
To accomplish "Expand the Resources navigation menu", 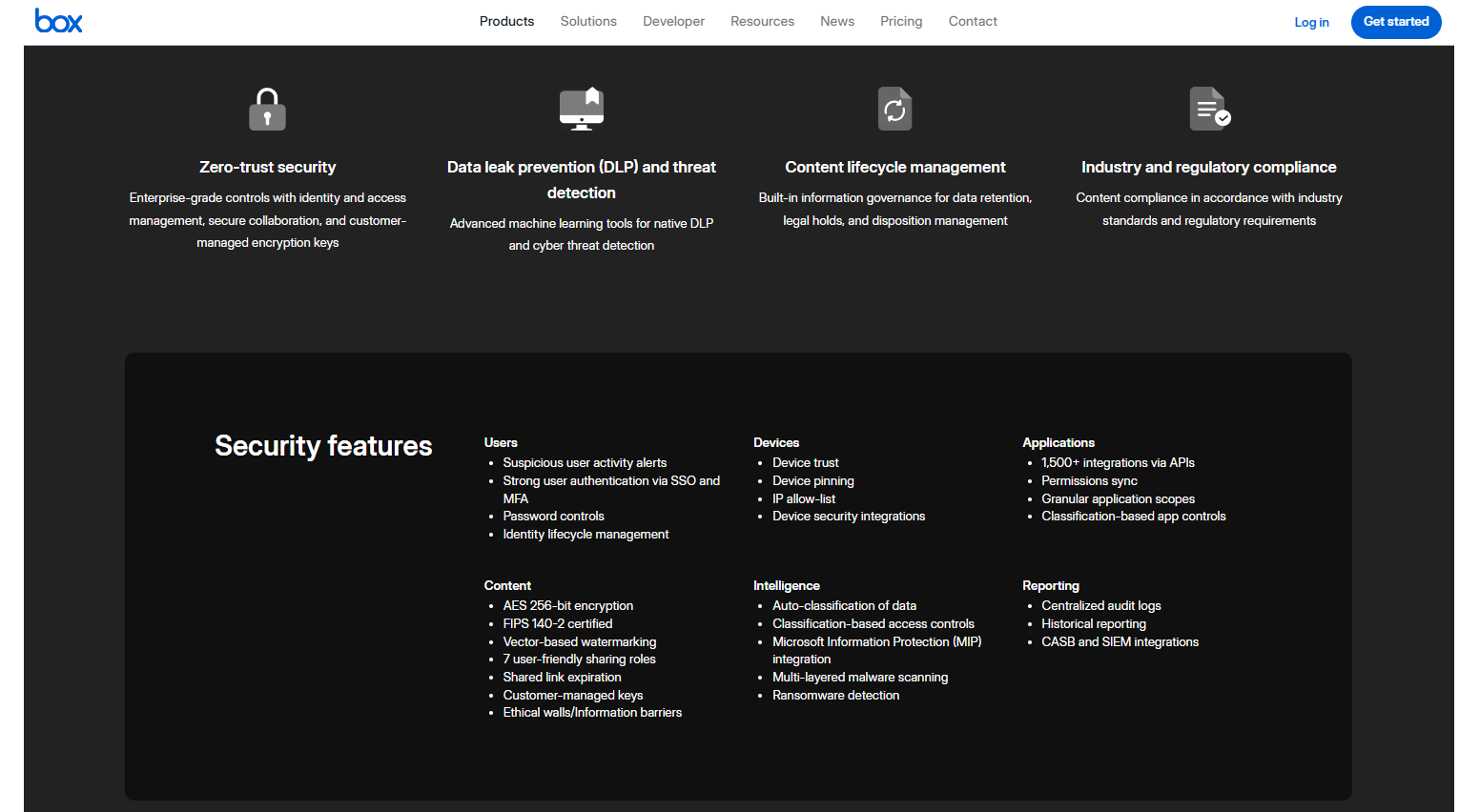I will (x=762, y=21).
